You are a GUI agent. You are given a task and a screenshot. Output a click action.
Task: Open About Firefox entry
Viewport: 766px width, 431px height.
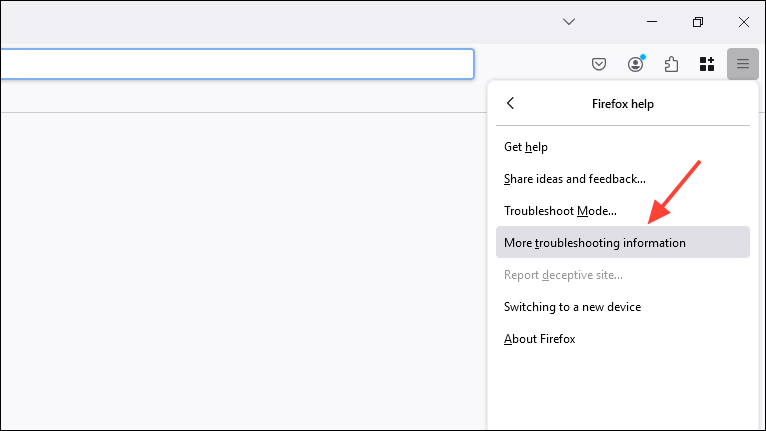point(622,339)
